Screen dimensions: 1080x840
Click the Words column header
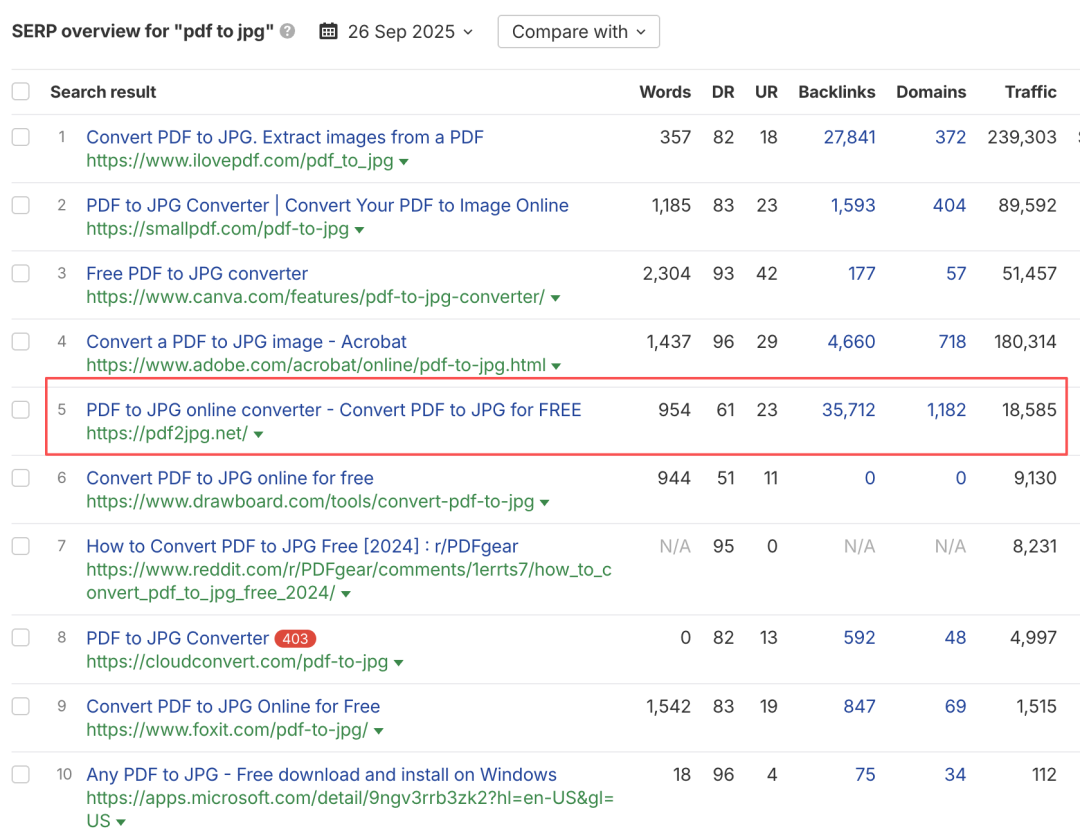click(x=665, y=92)
